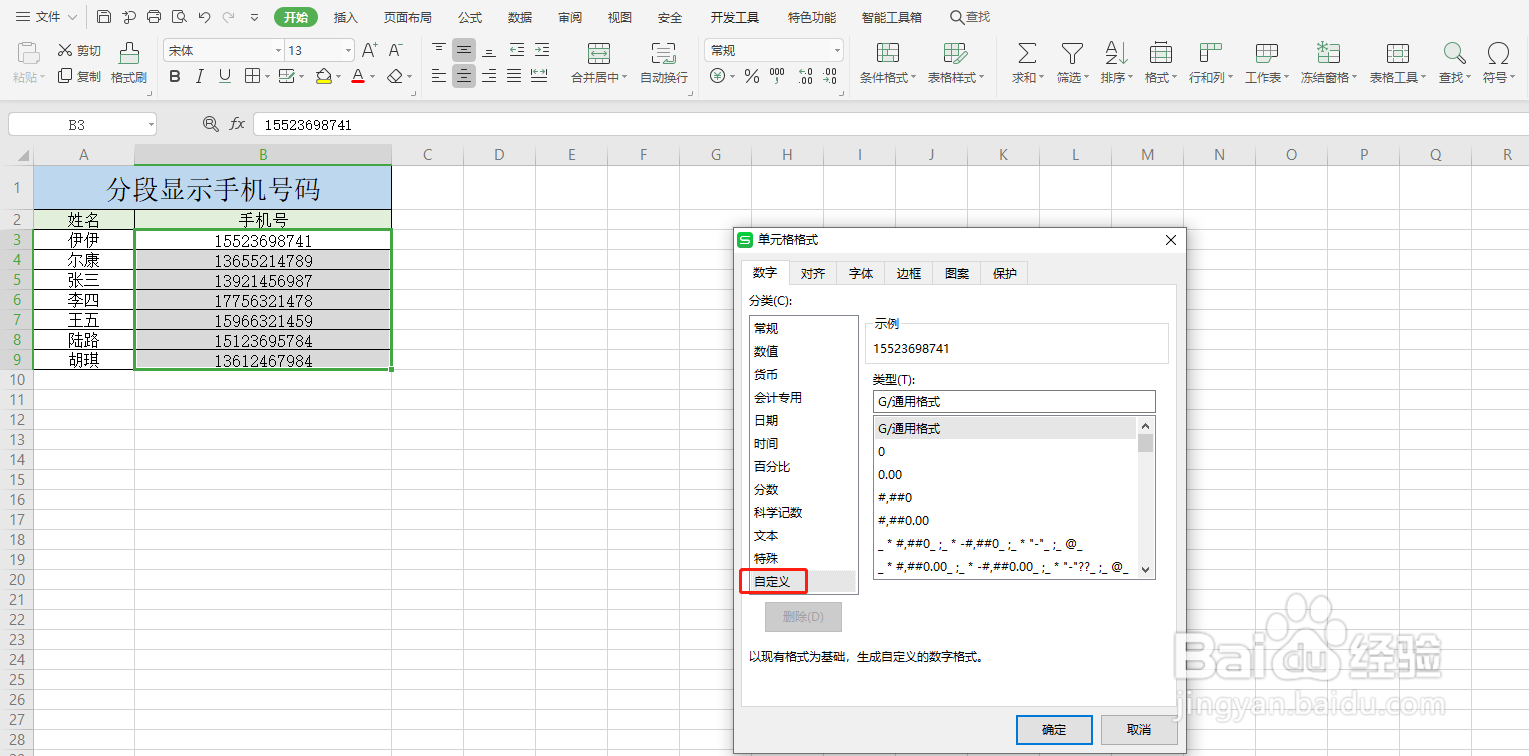Click the fill color bucket icon
This screenshot has height=756, width=1529.
323,76
